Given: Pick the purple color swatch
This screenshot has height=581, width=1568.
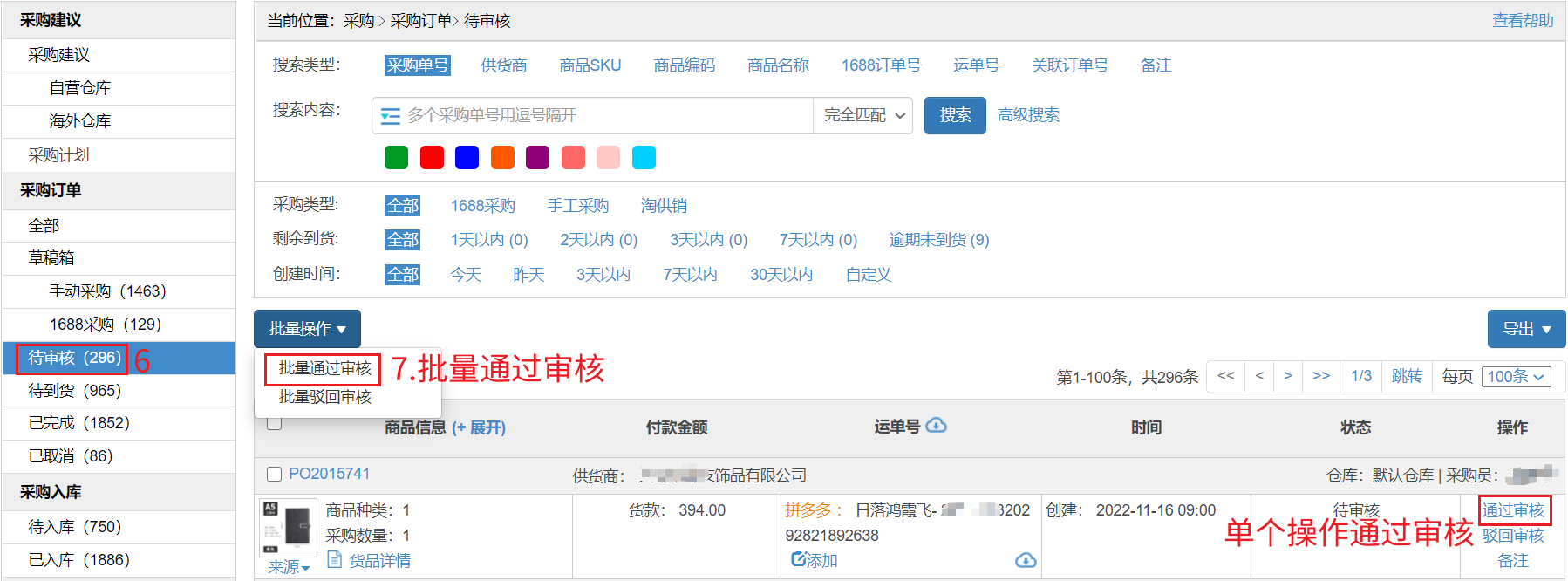Looking at the screenshot, I should pyautogui.click(x=538, y=157).
